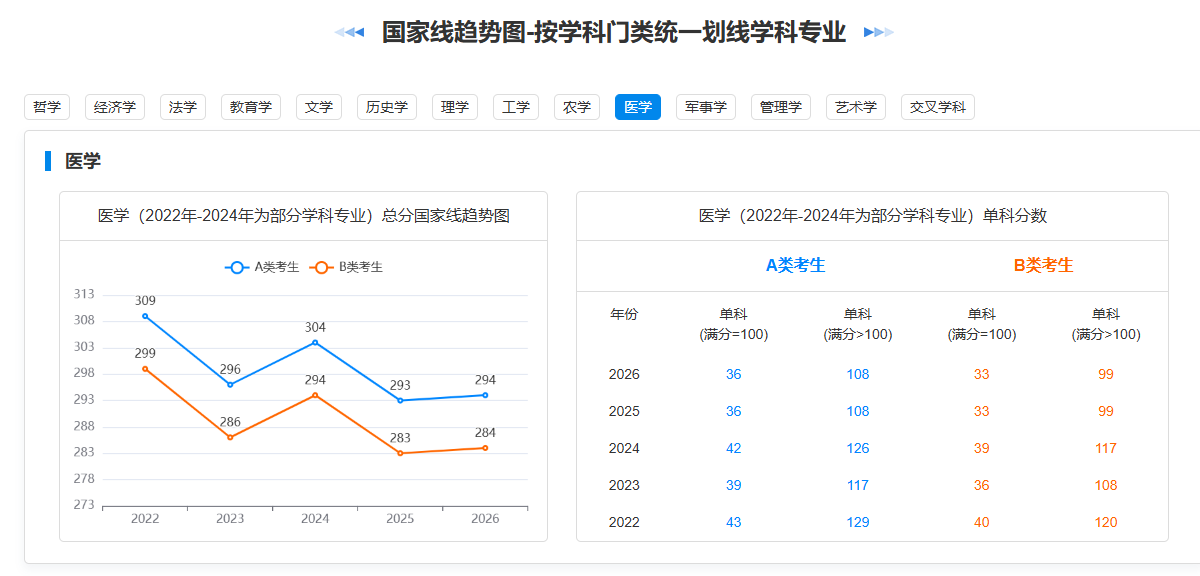
Task: Click the B类 value 36 in 2023 row
Action: pos(982,485)
